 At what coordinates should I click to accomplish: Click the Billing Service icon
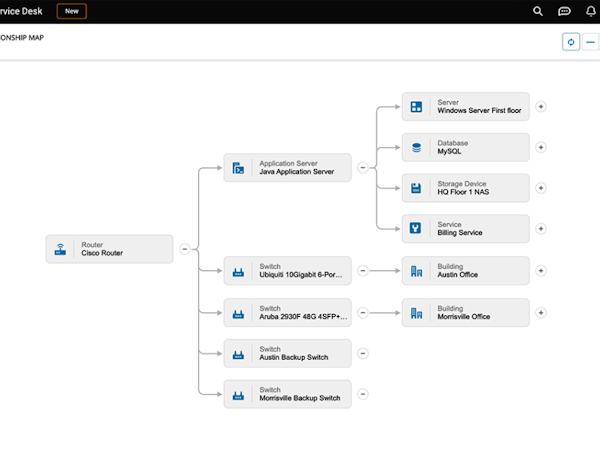(417, 228)
